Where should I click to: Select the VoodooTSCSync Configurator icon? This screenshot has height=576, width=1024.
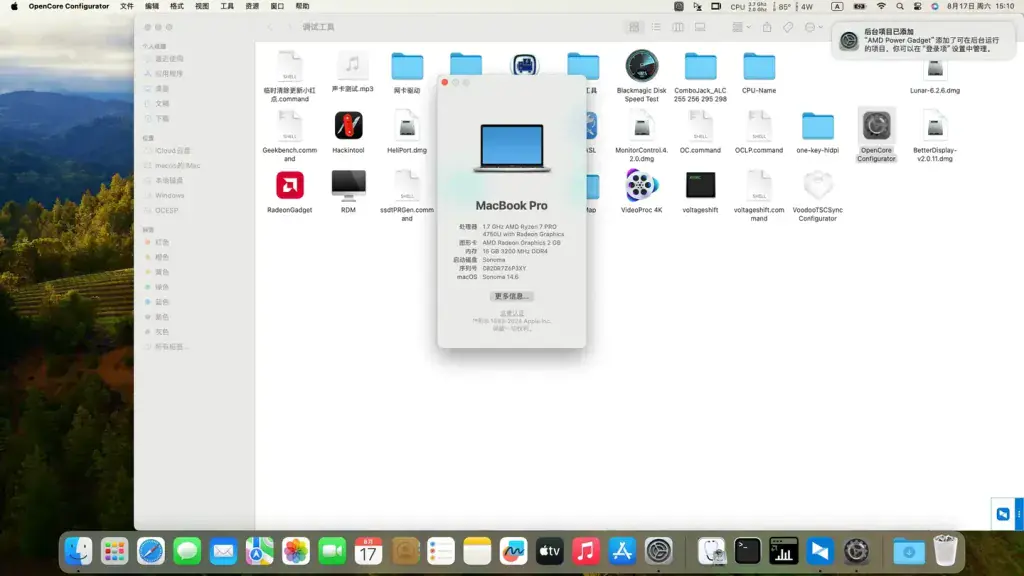coord(818,185)
